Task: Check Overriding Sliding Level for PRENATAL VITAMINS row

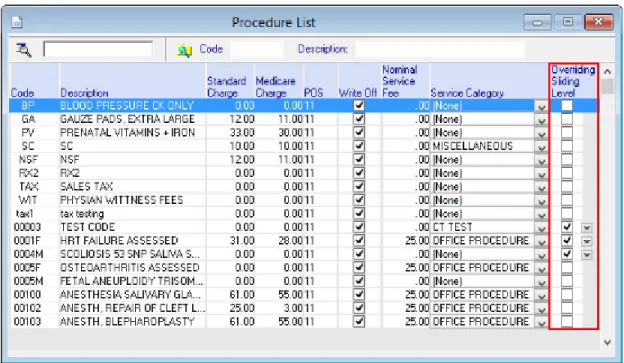Action: point(567,133)
